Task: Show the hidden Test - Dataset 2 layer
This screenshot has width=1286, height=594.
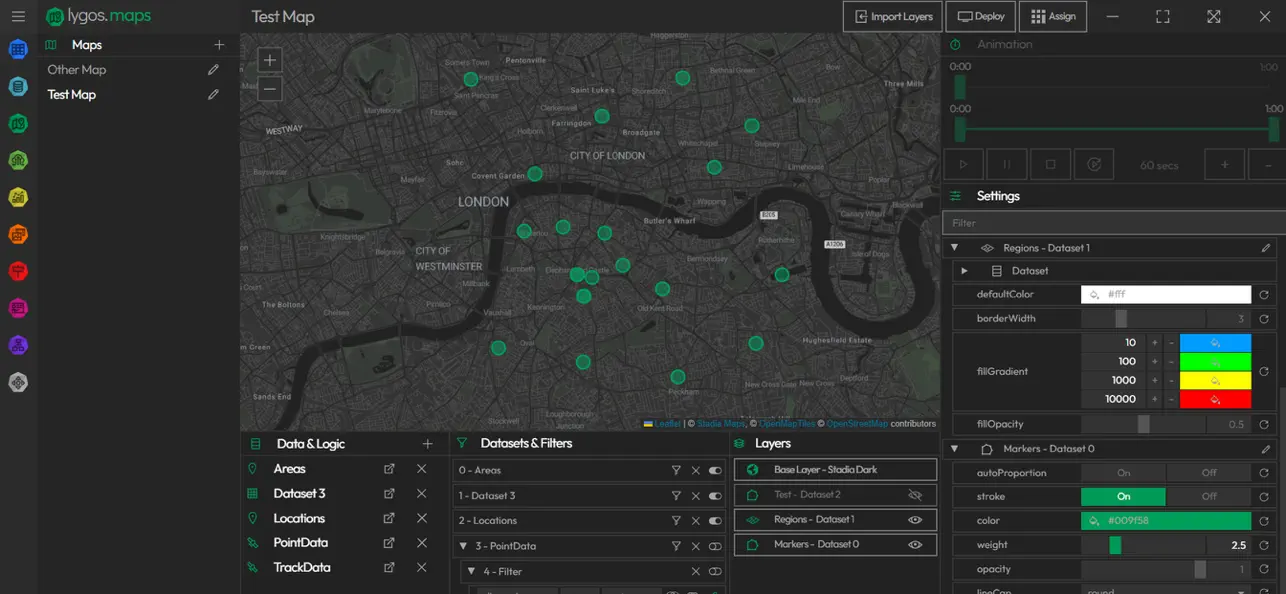Action: click(914, 495)
